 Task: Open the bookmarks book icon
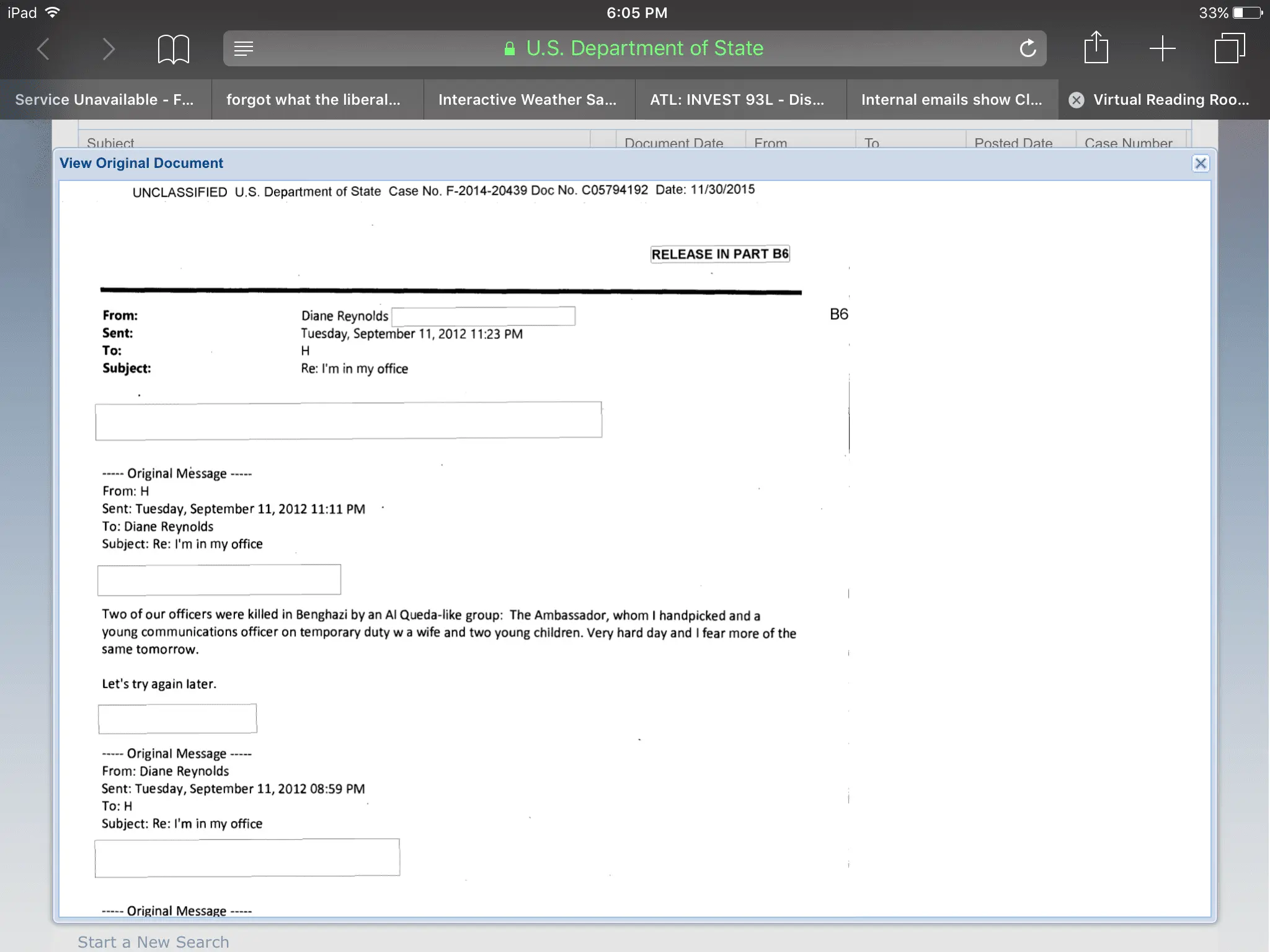(x=173, y=49)
